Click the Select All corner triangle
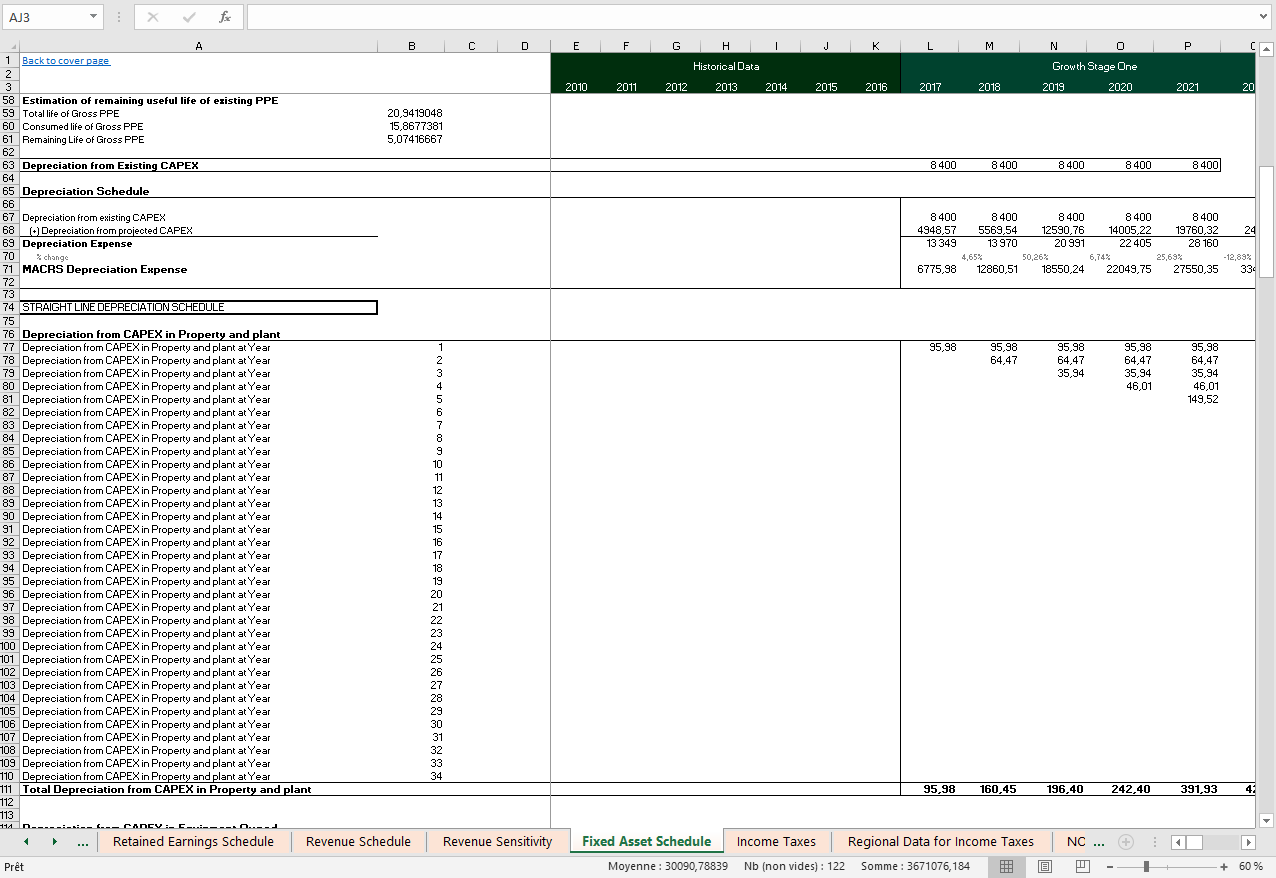The image size is (1276, 878). pyautogui.click(x=9, y=46)
